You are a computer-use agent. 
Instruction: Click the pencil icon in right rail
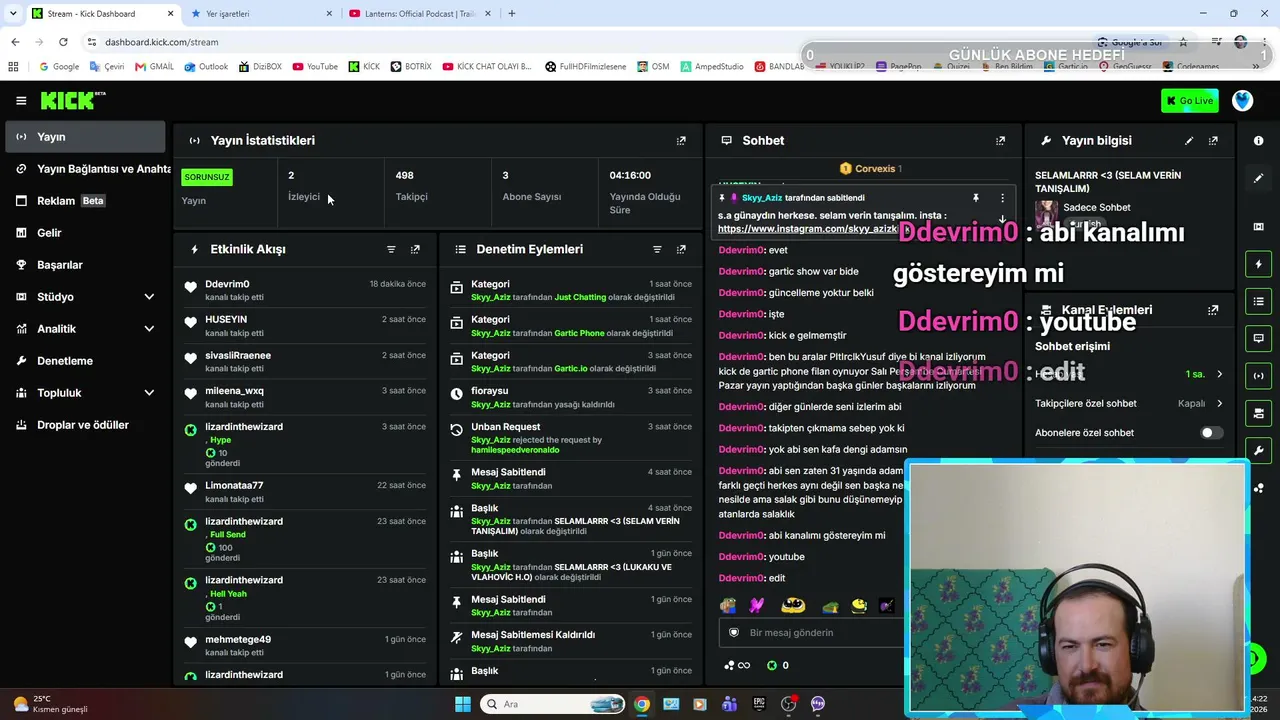(1258, 178)
